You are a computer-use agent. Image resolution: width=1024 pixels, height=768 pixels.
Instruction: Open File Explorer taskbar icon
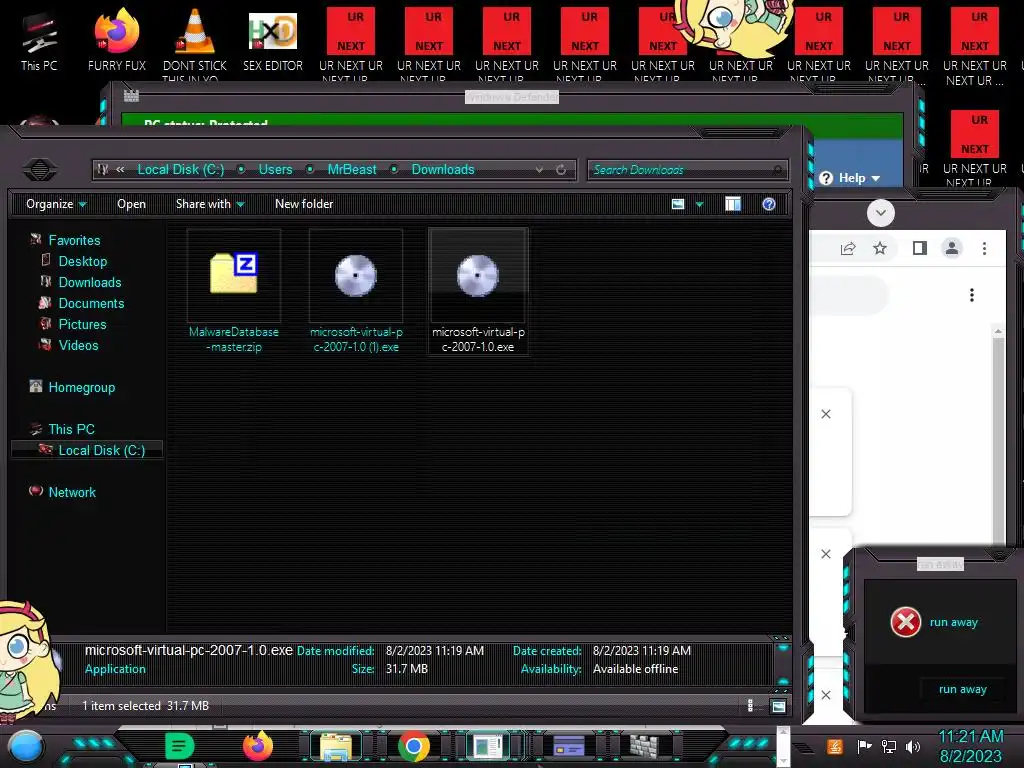click(x=336, y=746)
